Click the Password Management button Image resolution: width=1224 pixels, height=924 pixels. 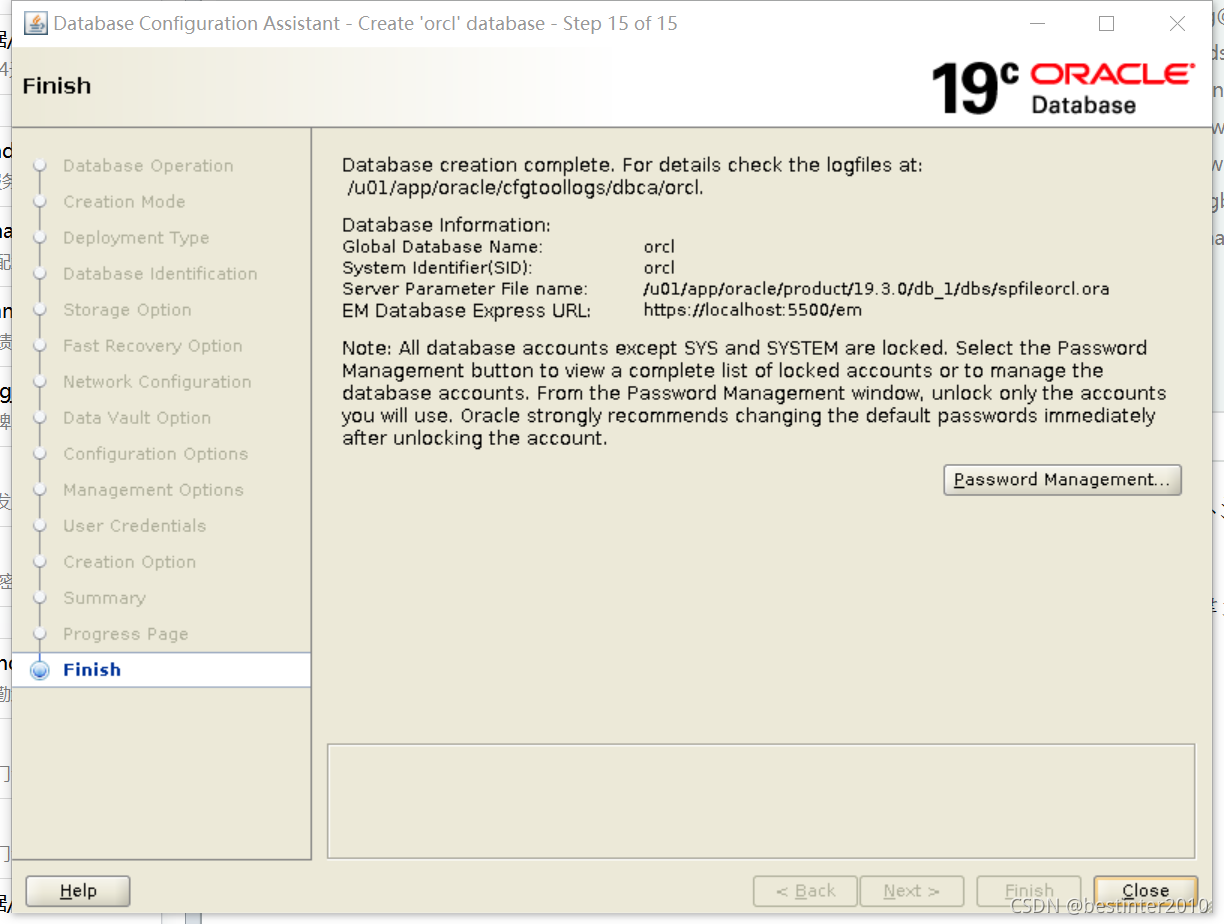click(1062, 480)
